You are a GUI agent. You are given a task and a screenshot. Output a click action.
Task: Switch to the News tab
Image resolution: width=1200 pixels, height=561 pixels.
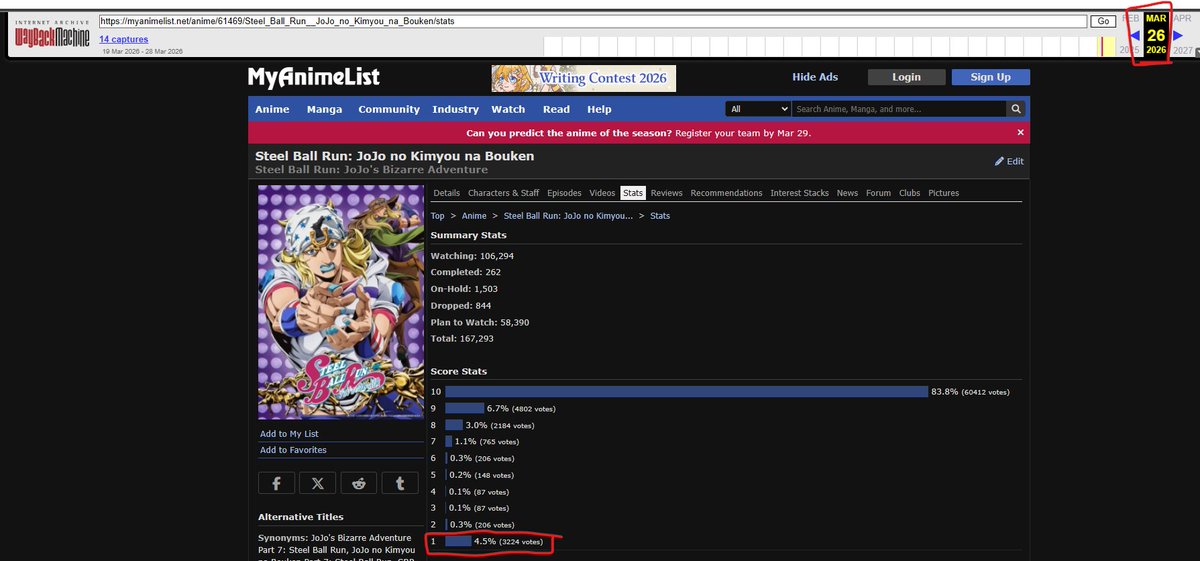[x=847, y=193]
